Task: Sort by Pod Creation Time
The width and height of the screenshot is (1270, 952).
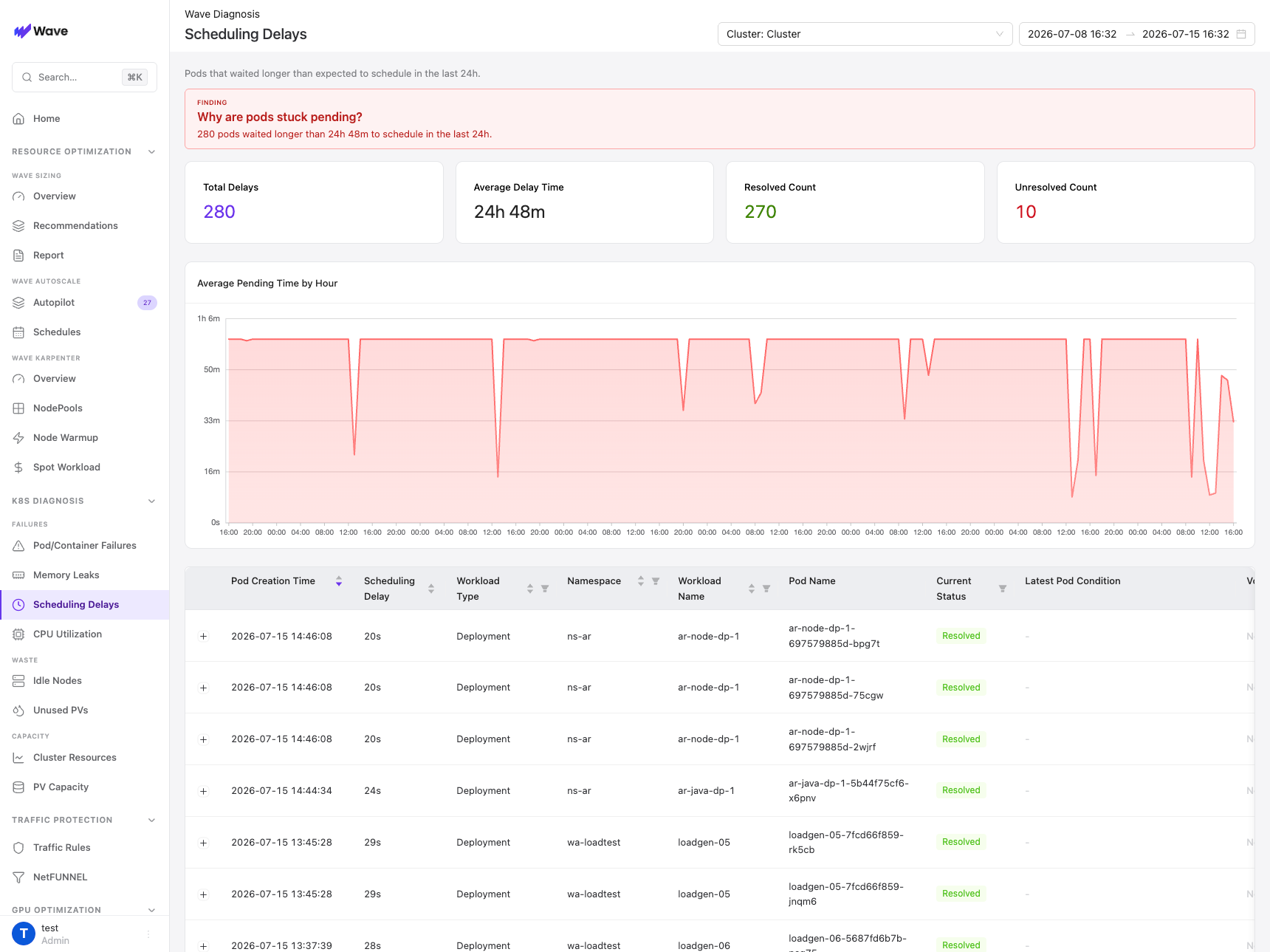Action: [339, 581]
